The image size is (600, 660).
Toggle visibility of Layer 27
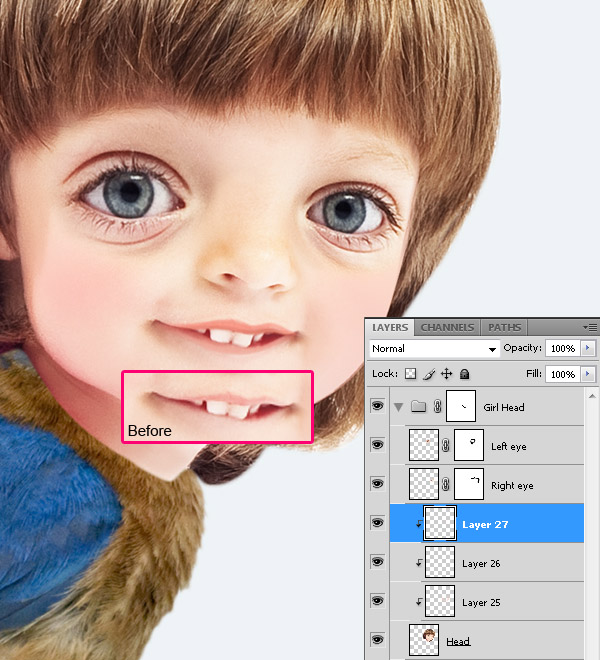(x=377, y=523)
